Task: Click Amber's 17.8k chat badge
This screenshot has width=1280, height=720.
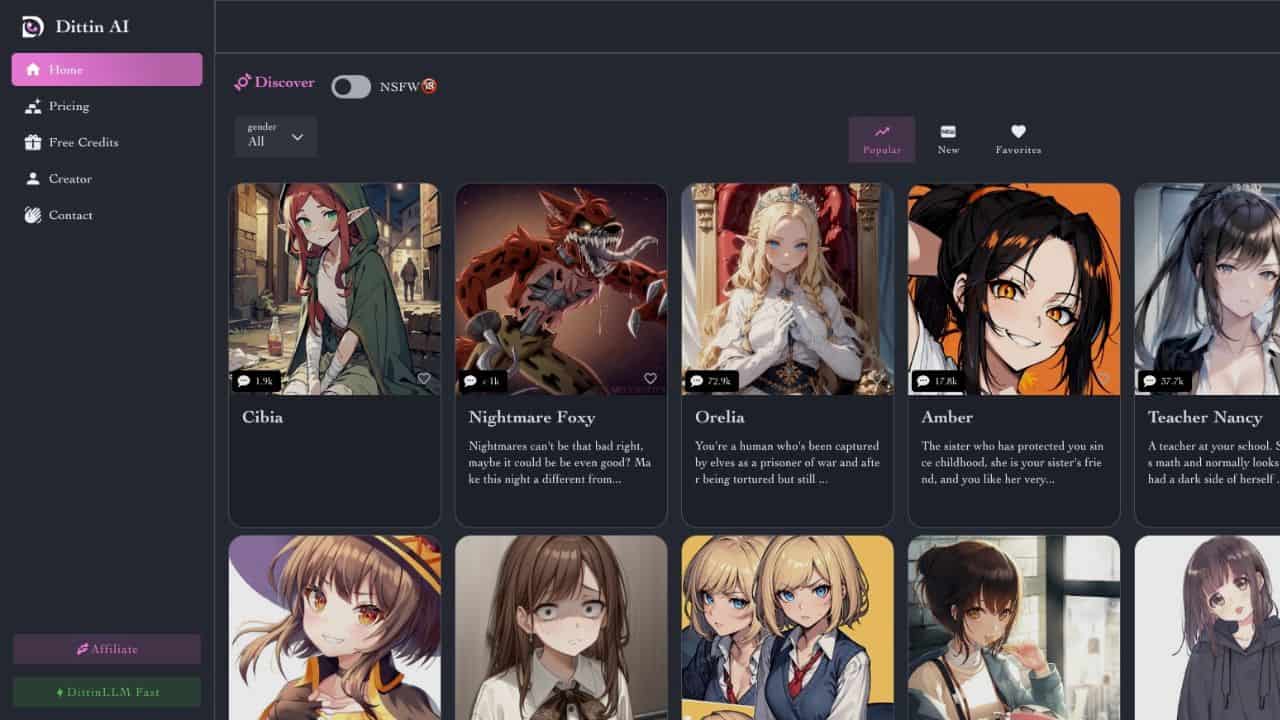Action: click(x=937, y=381)
